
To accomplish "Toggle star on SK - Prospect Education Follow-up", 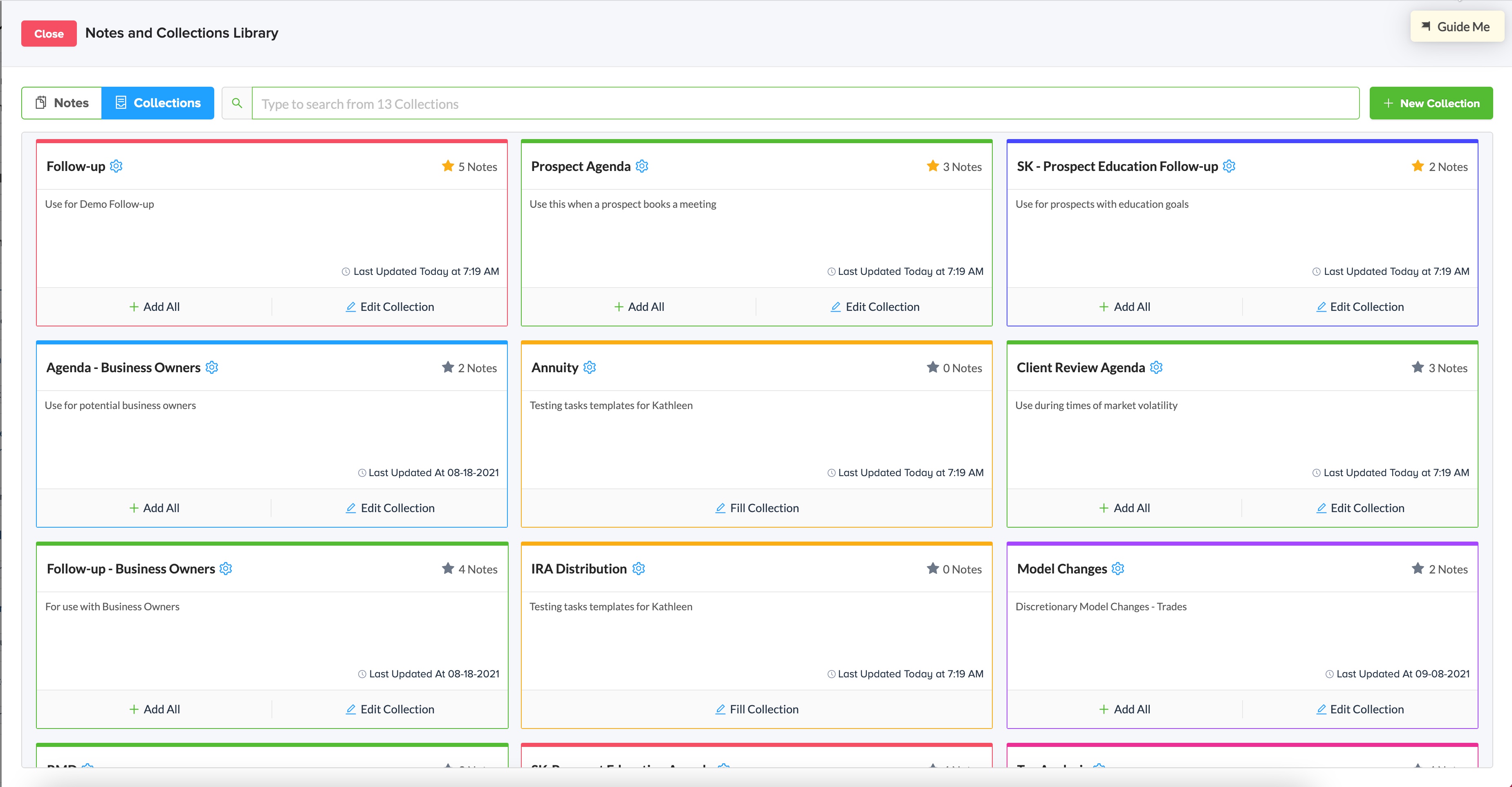I will tap(1418, 166).
